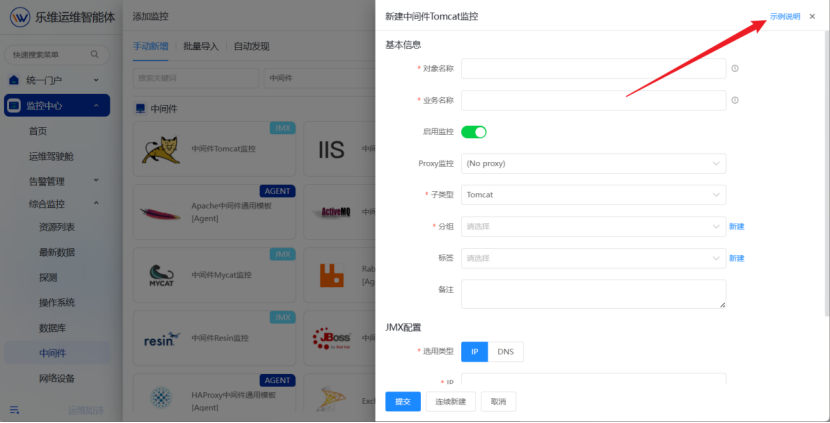Screen dimensions: 830x423
Task: Select the resin logo
Action: click(x=162, y=339)
